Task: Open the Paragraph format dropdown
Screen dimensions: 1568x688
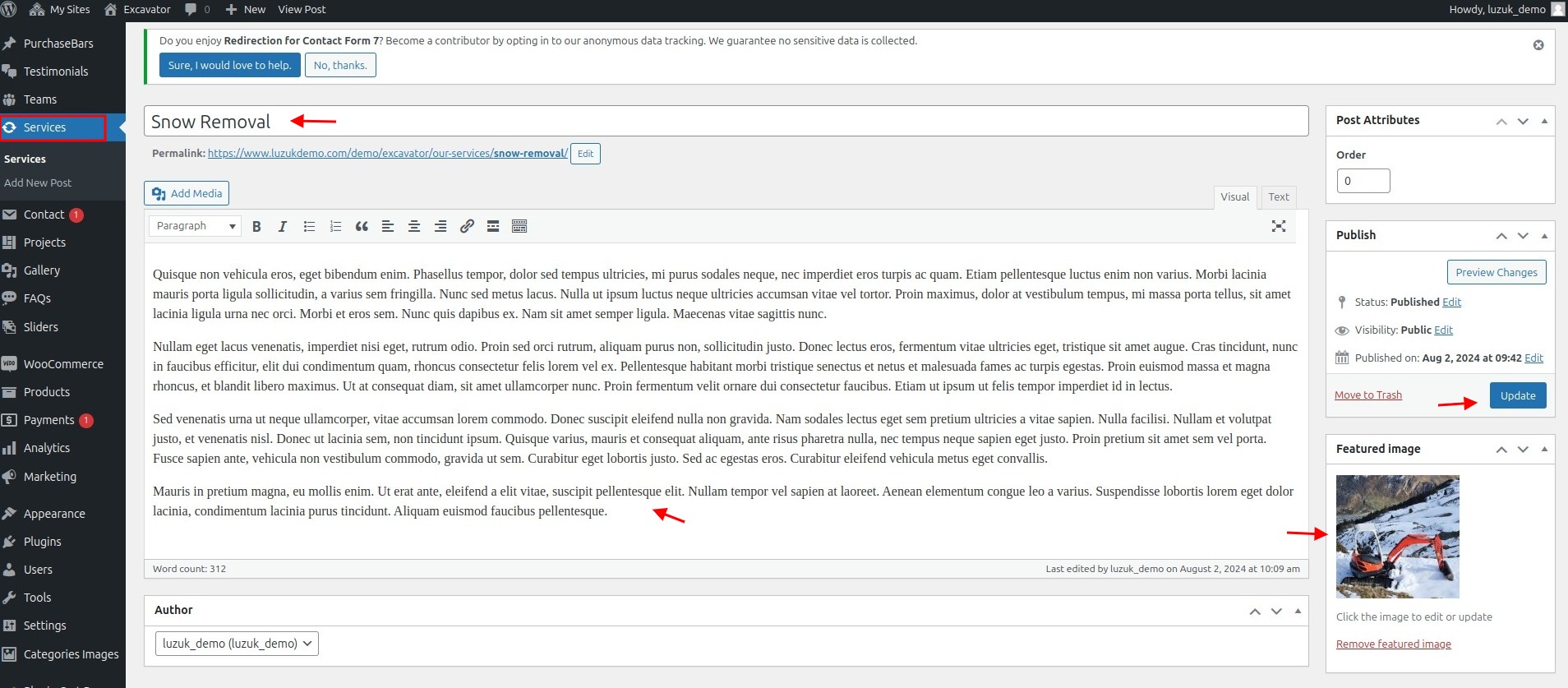Action: click(x=195, y=226)
